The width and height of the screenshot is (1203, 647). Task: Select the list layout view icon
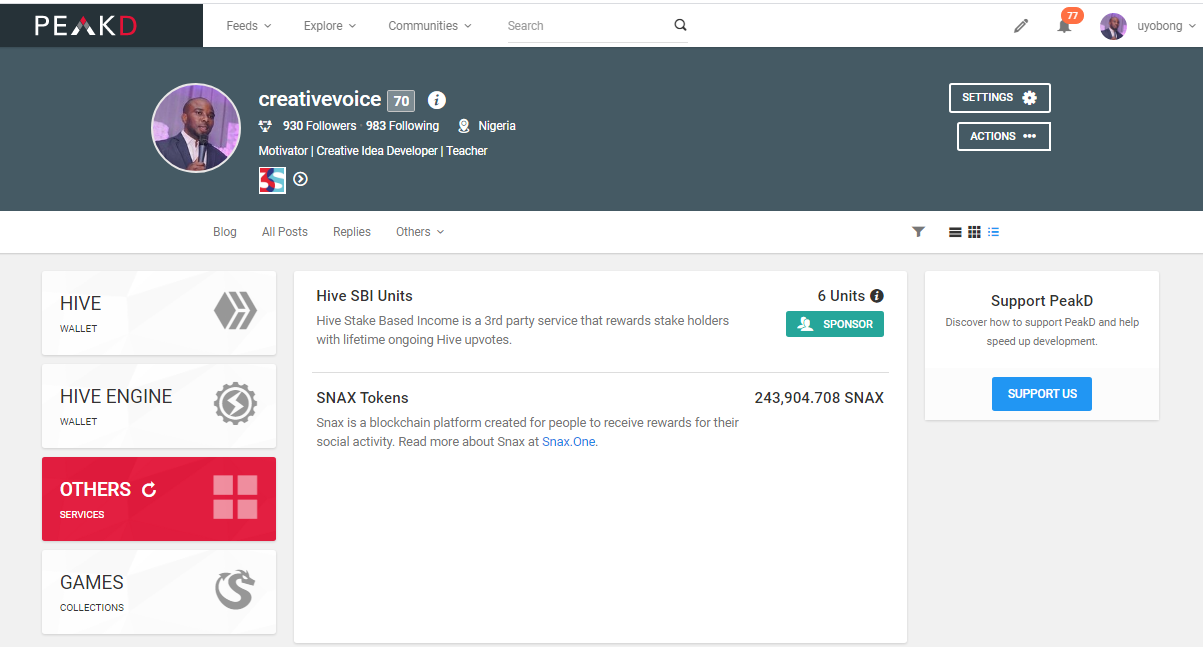(x=993, y=232)
